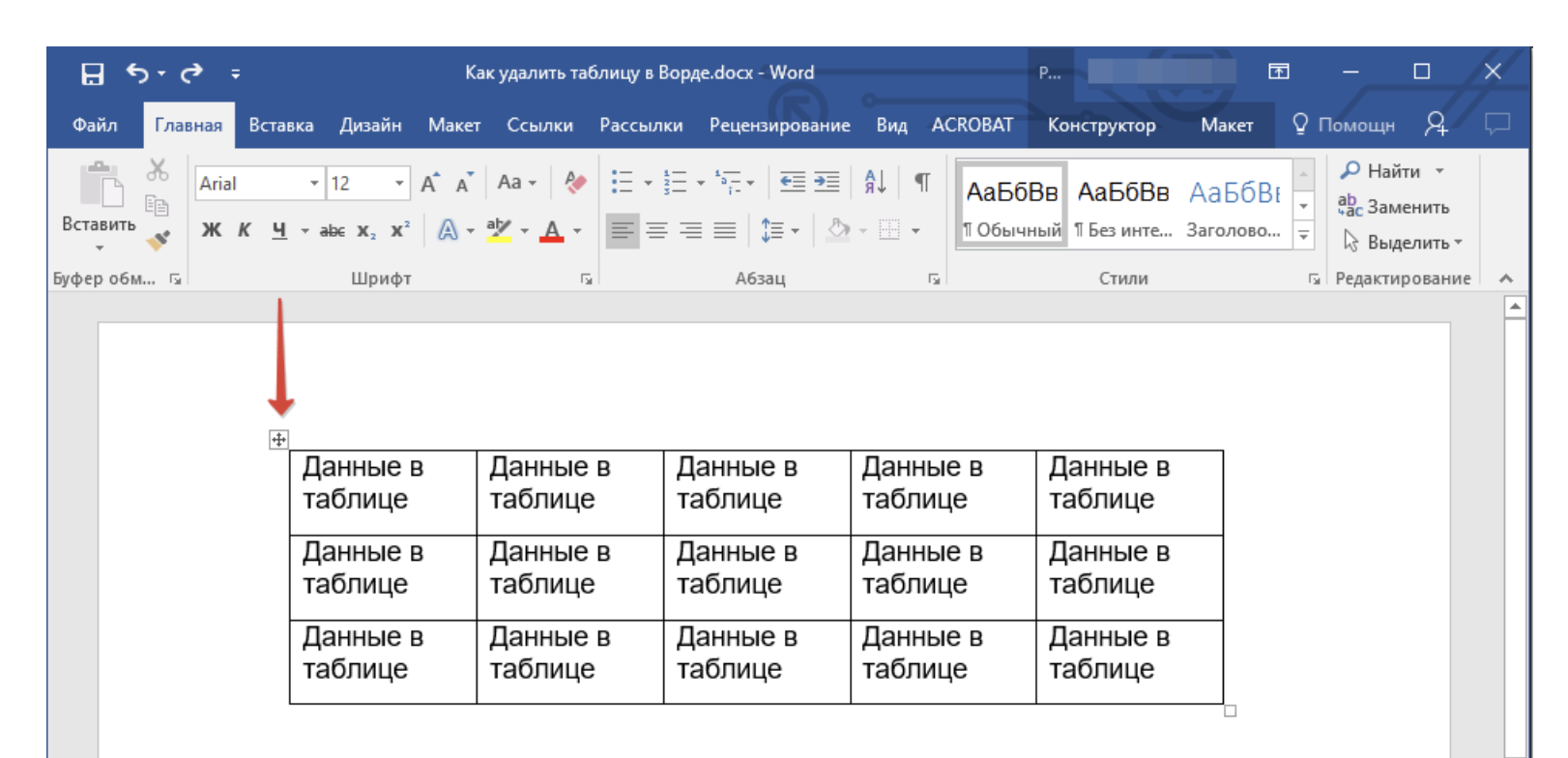Click the Clear All Formatting eraser icon
Viewport: 1568px width, 758px height.
[575, 182]
